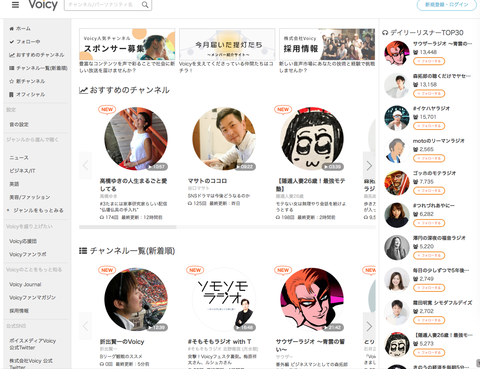Open the hamburger menu icon
Viewport: 480px width, 369px height.
pyautogui.click(x=15, y=5)
